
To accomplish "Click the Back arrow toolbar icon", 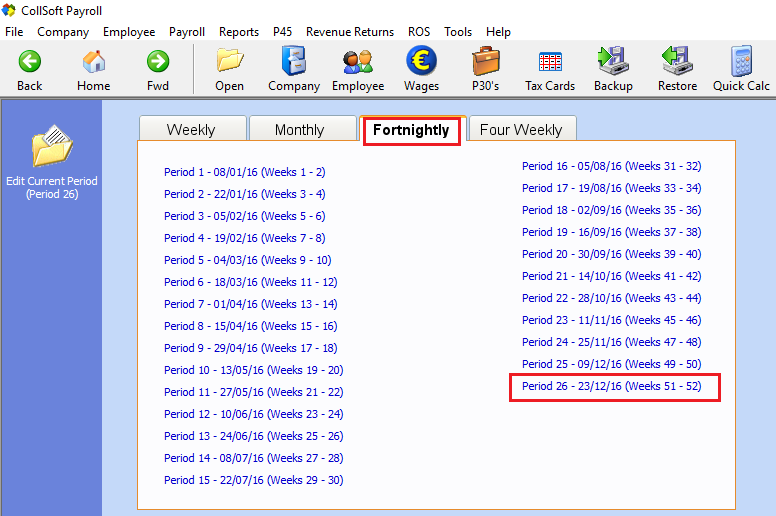I will 30,62.
